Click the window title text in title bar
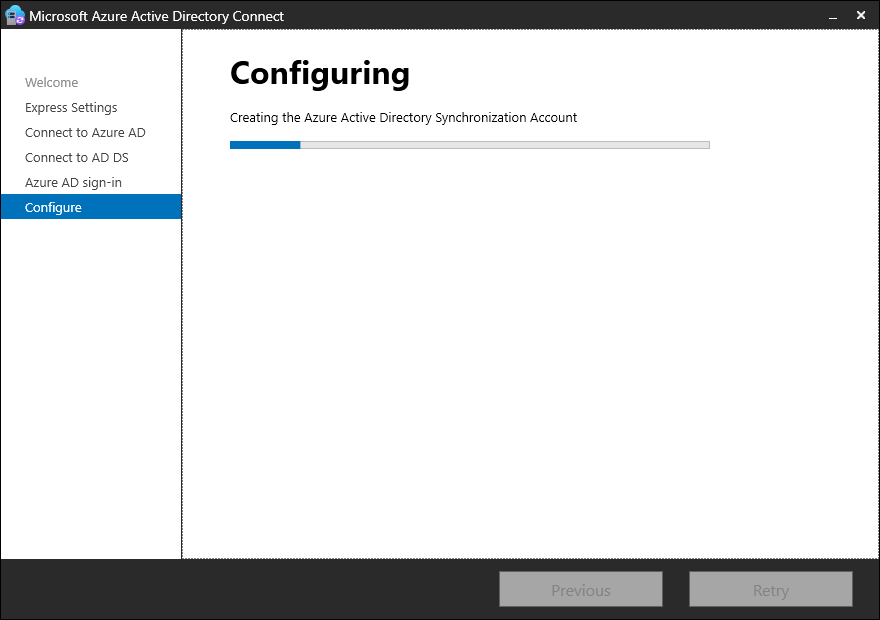Screen dimensions: 880x620 [156, 16]
